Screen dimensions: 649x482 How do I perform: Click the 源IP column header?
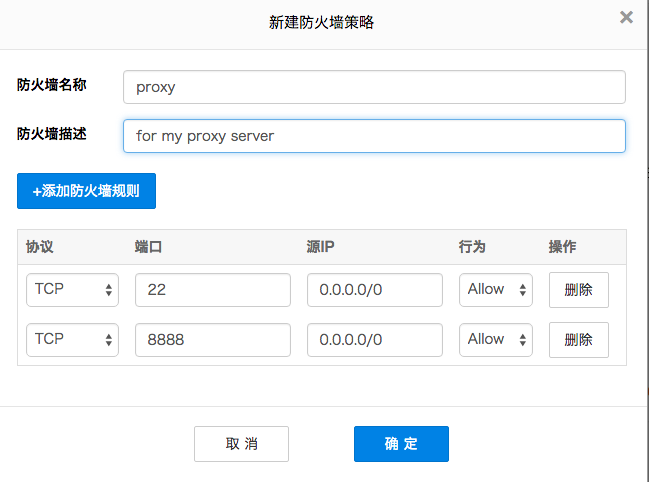[320, 247]
